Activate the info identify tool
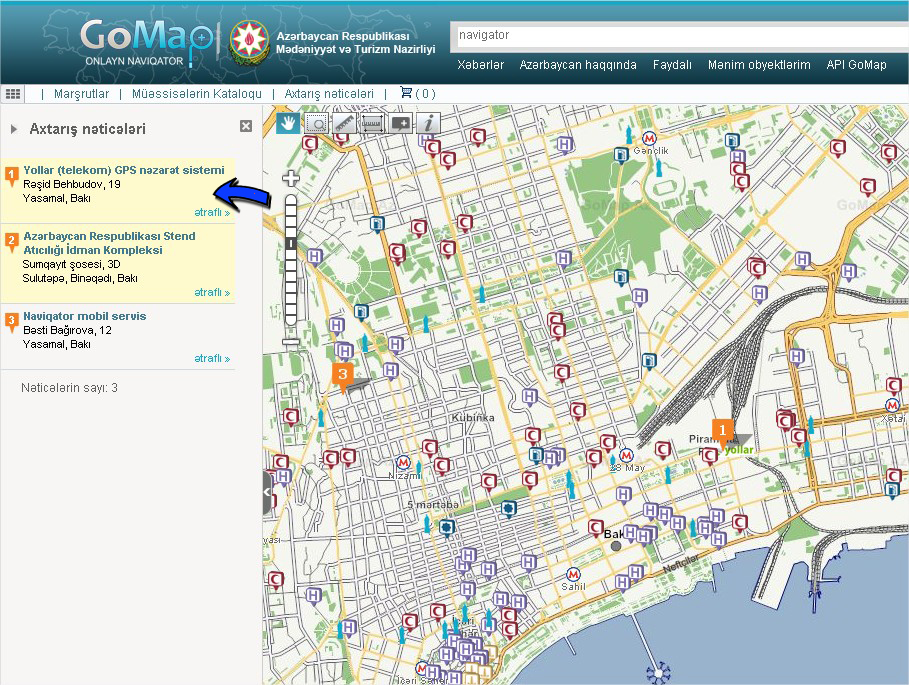The image size is (909, 685). (429, 122)
